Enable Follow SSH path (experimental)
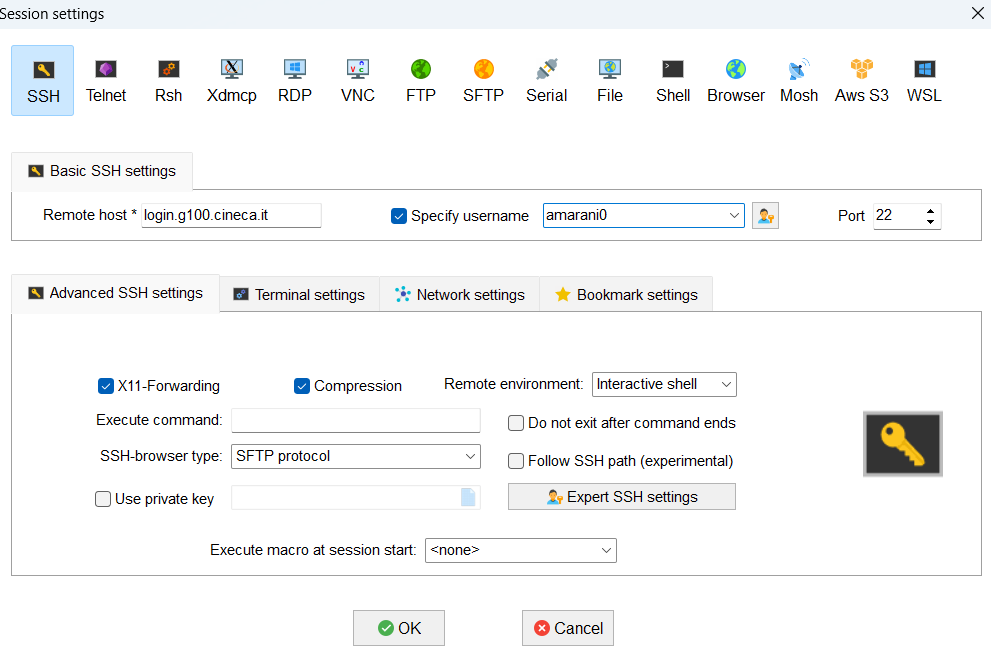991x670 pixels. click(516, 461)
